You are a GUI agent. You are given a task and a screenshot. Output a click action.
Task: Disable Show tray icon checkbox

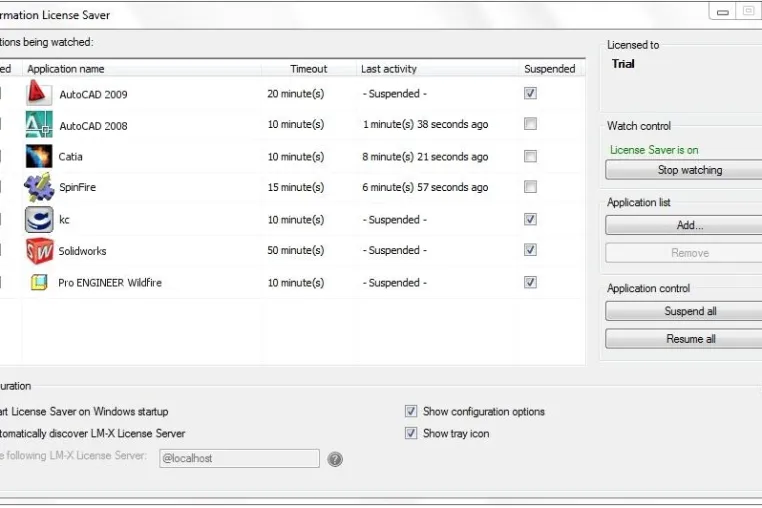coord(411,433)
